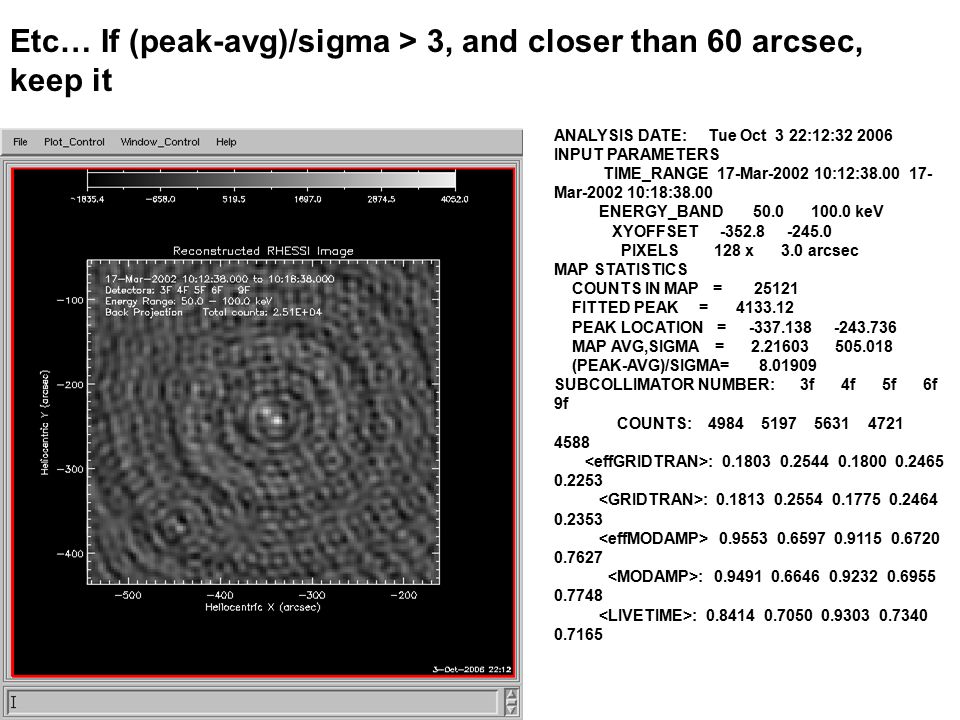This screenshot has width=960, height=720.
Task: Click the color bar value 4052.0
Action: (x=454, y=200)
